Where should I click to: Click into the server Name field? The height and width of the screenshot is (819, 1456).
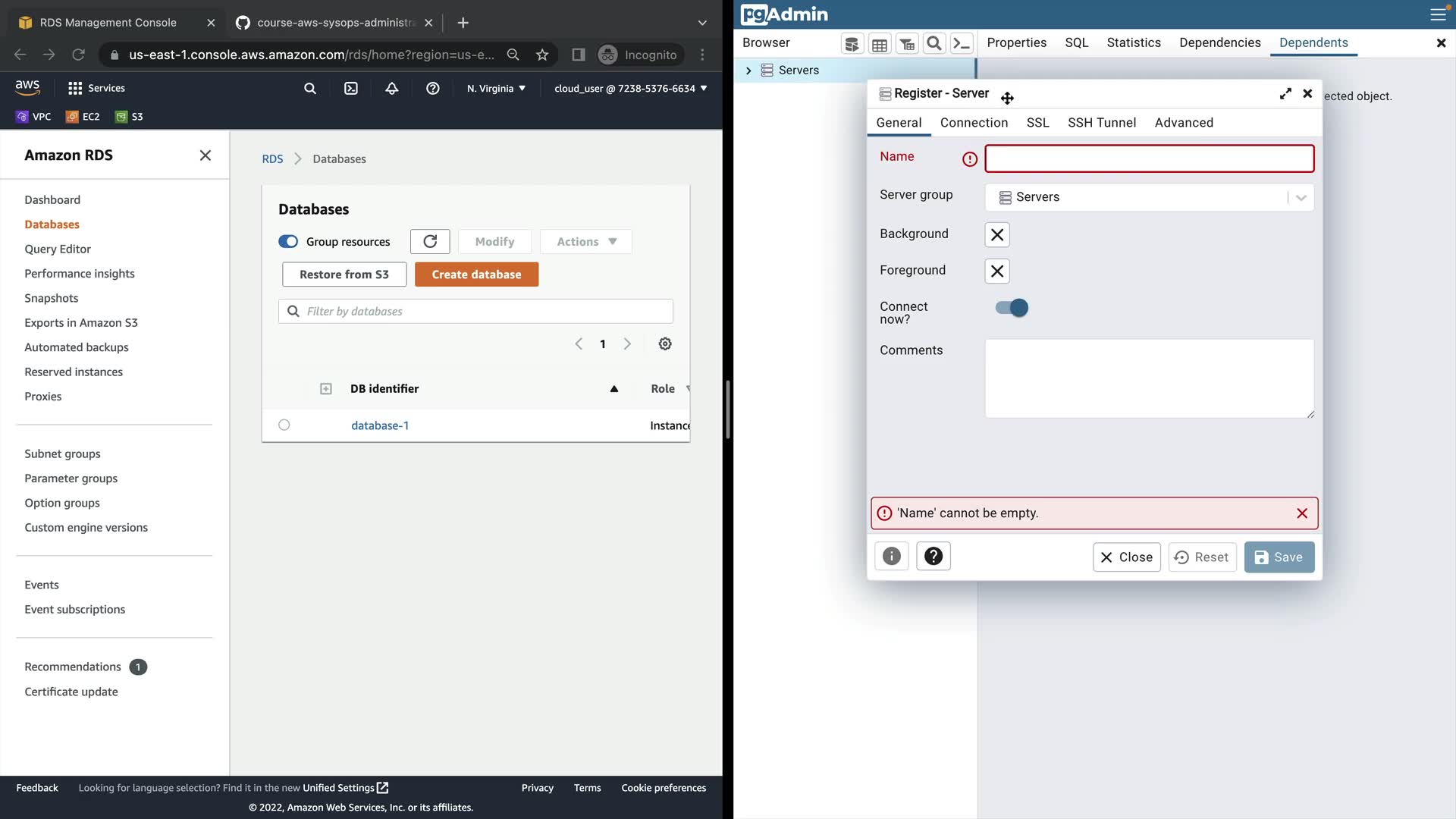pyautogui.click(x=1149, y=159)
